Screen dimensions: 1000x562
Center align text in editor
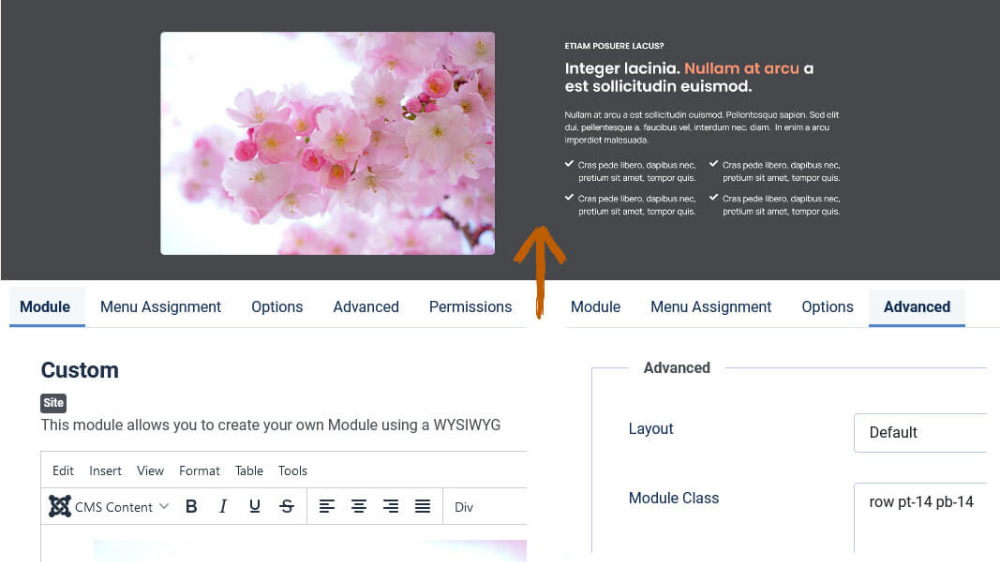tap(359, 507)
